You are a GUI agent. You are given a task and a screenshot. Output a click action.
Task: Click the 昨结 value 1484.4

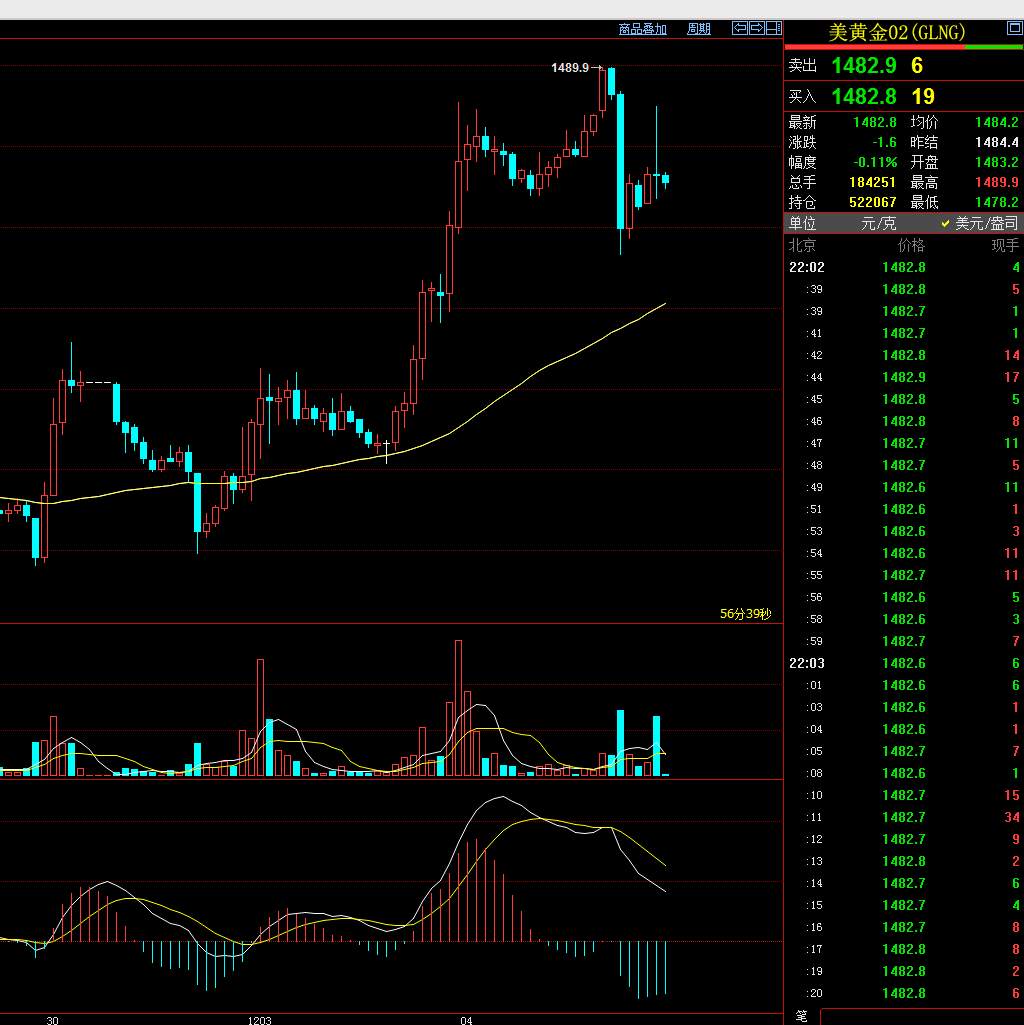point(996,142)
